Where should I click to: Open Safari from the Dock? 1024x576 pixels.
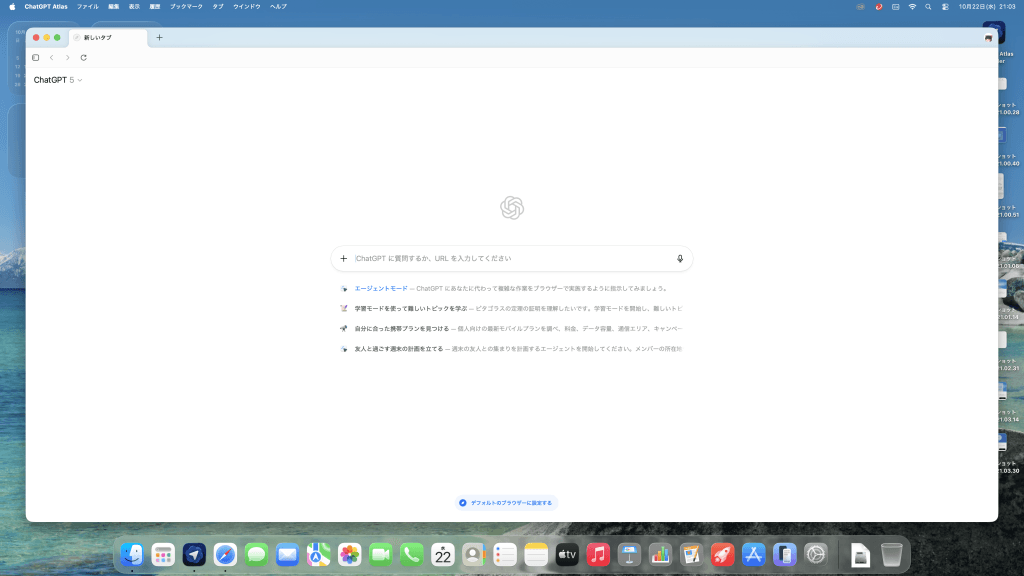pos(225,554)
